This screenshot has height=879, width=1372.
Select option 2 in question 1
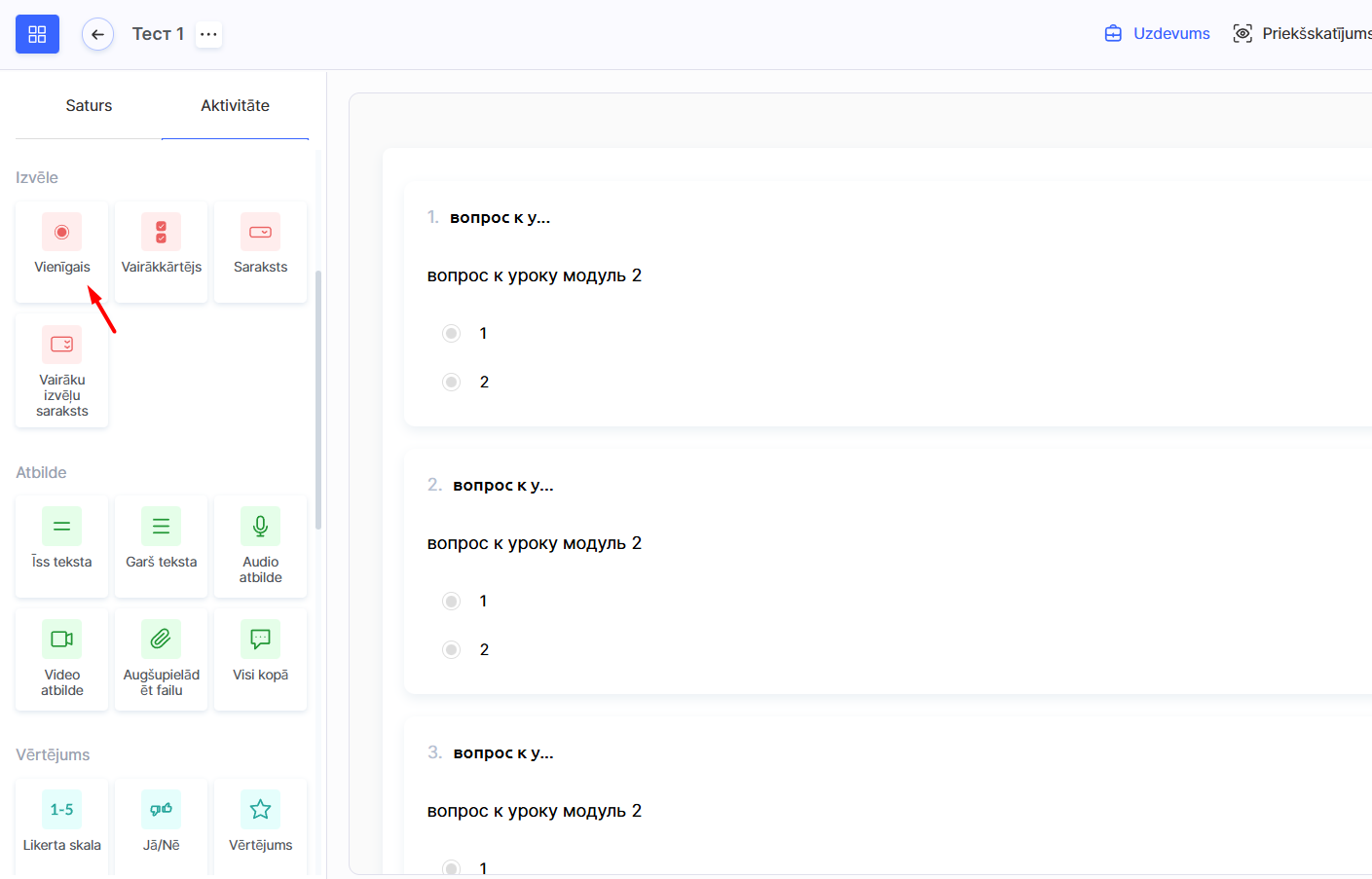coord(451,383)
